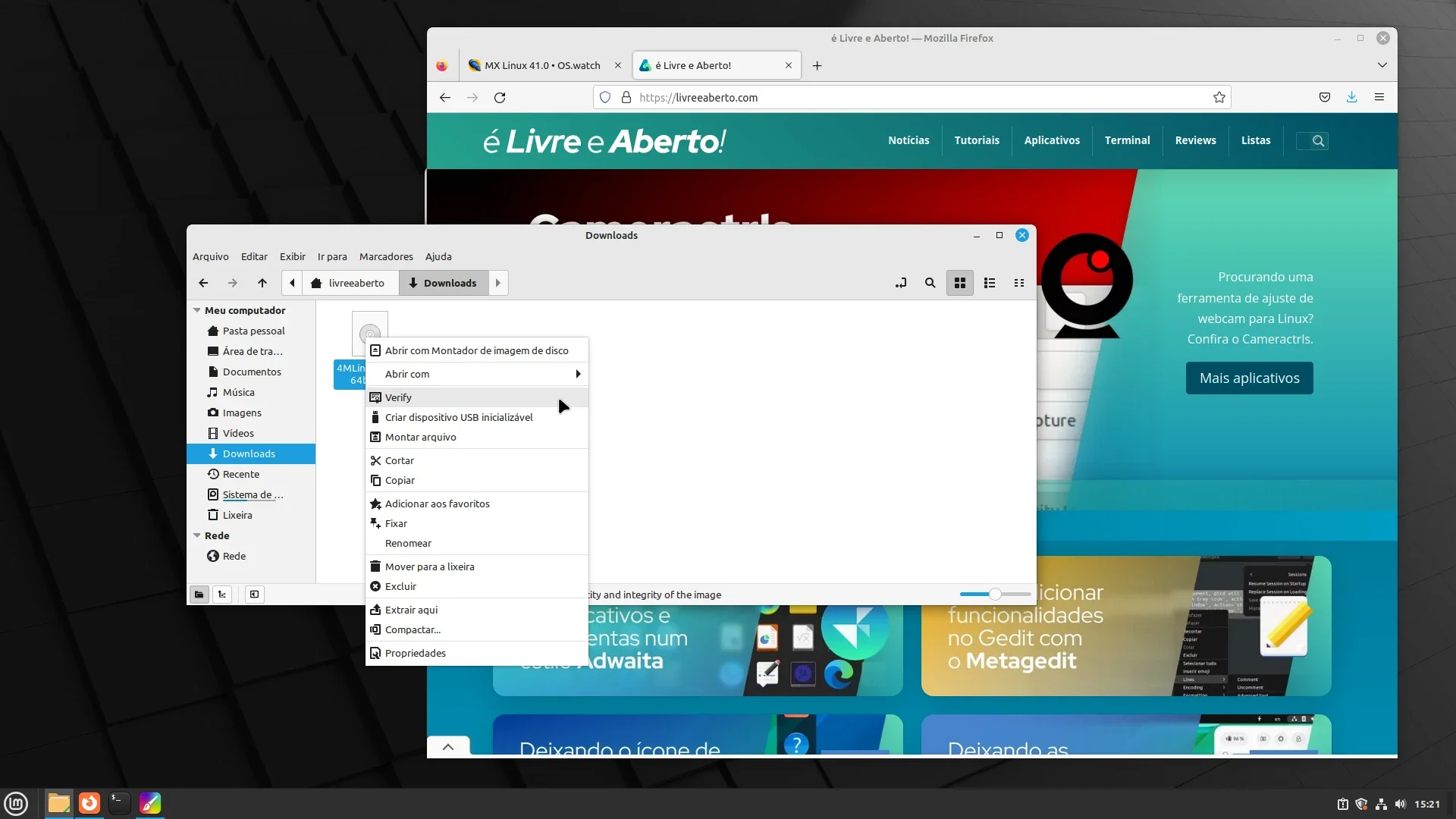The image size is (1456, 819).
Task: Toggle location entry in file manager
Action: (901, 283)
